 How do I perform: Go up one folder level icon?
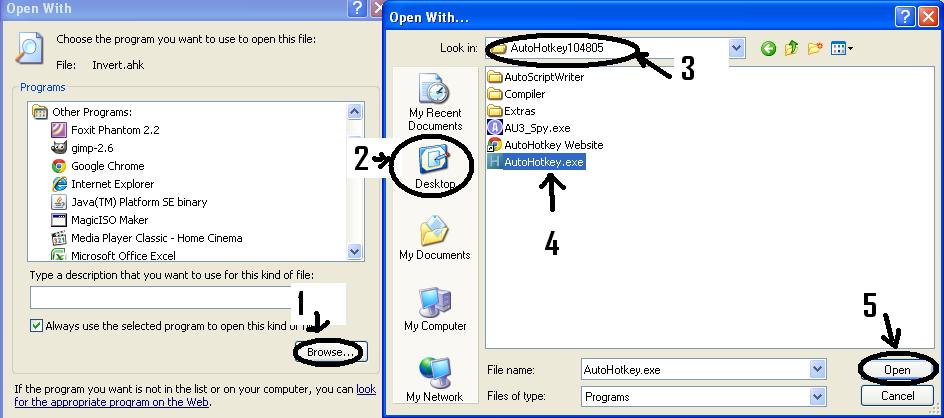tap(791, 49)
